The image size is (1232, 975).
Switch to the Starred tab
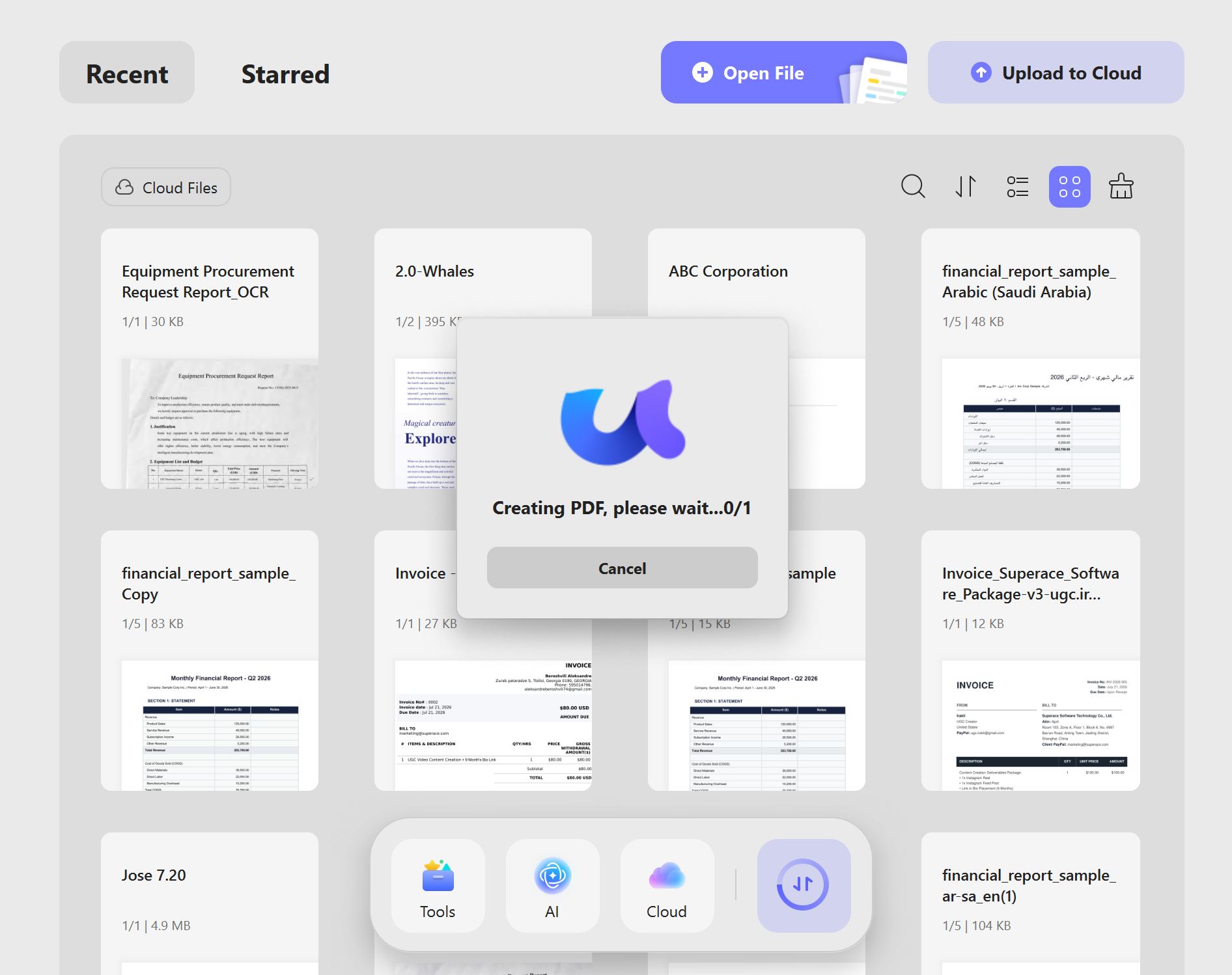coord(285,74)
